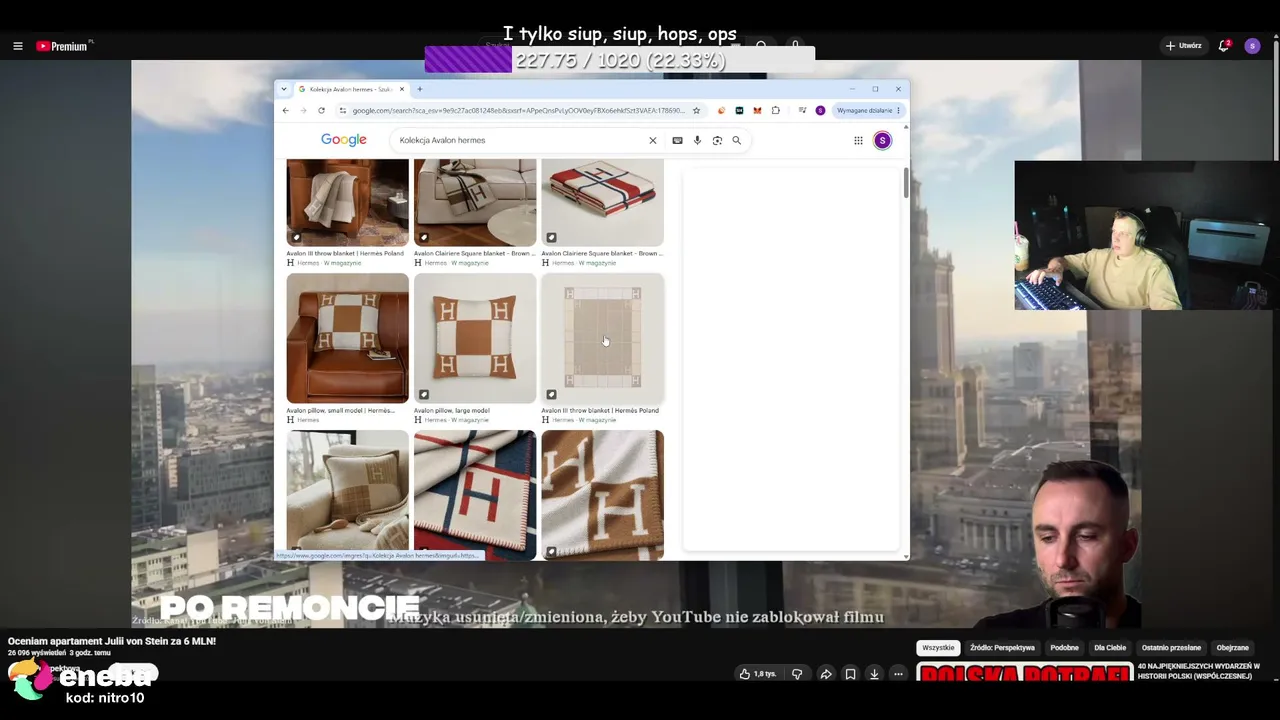The width and height of the screenshot is (1280, 720).
Task: Open the YouTube hamburger guide menu
Action: [18, 46]
